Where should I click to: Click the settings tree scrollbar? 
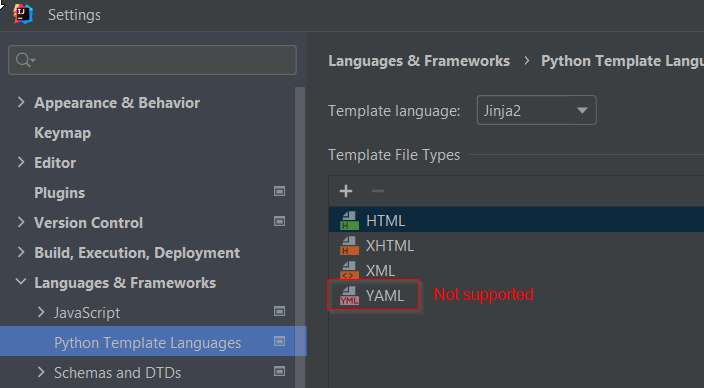coord(299,237)
